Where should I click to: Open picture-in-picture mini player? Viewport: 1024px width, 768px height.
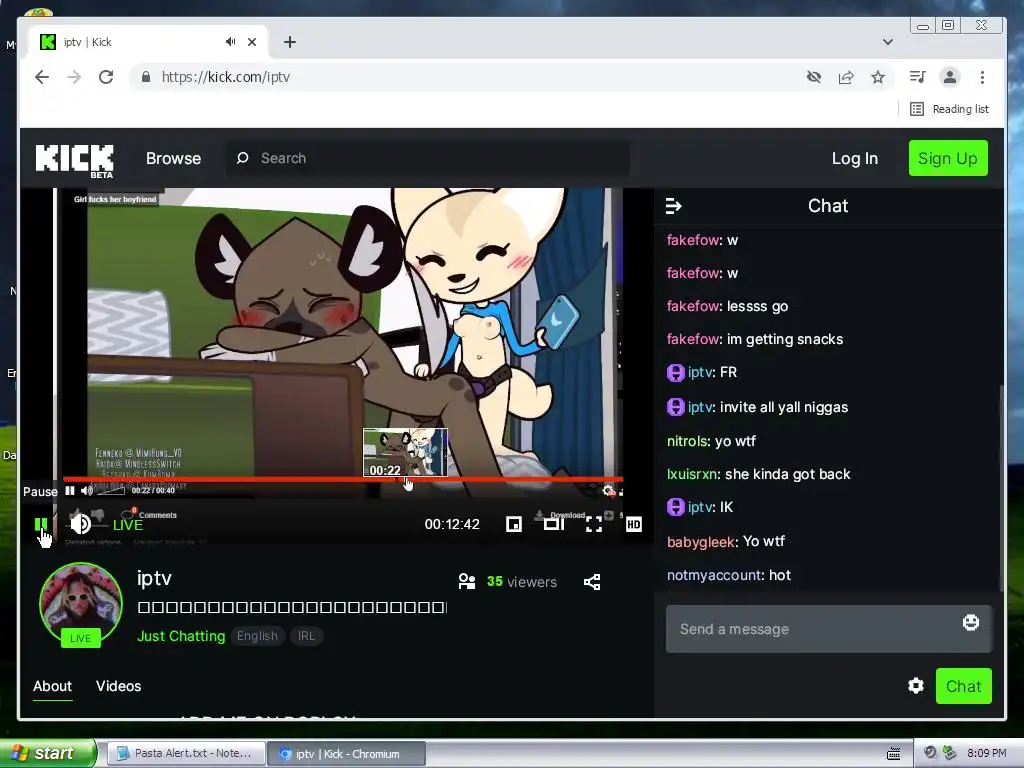(x=514, y=524)
